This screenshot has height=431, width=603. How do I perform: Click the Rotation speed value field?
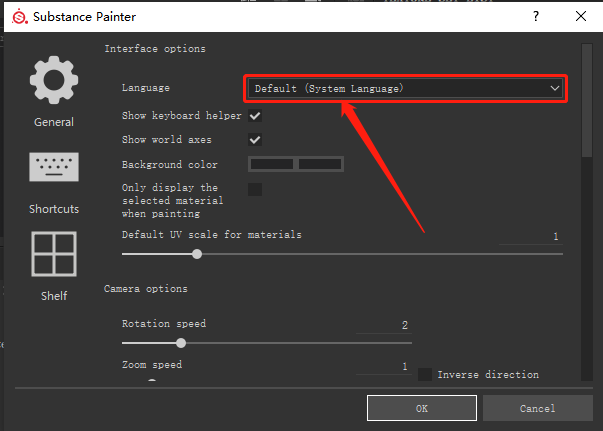point(384,325)
